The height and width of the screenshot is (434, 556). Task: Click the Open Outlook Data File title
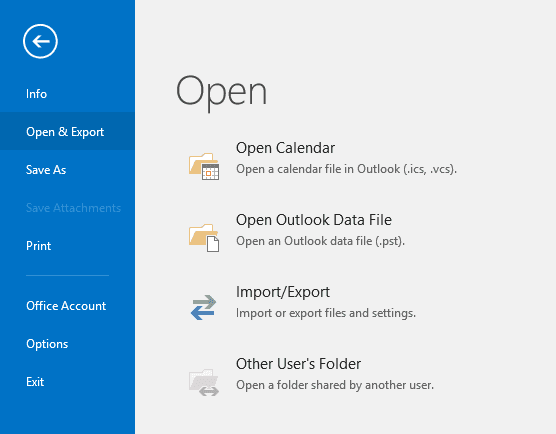(x=314, y=220)
